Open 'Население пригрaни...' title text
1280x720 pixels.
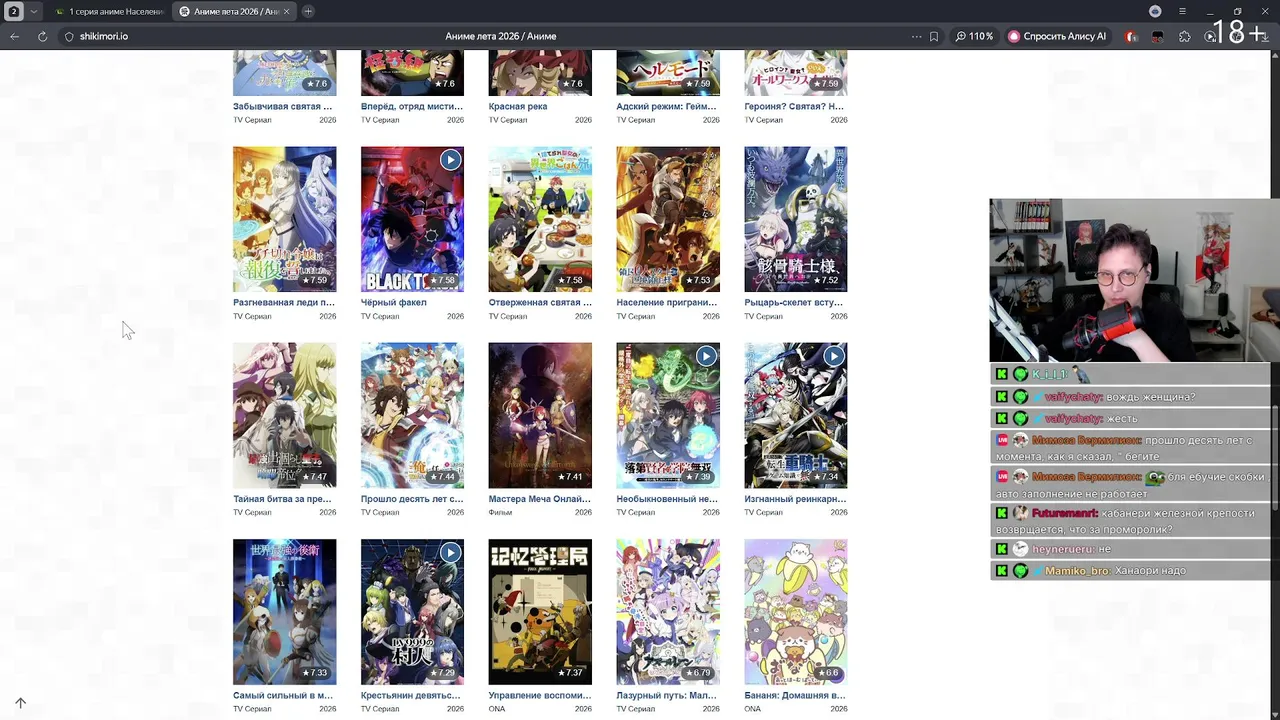(x=667, y=302)
